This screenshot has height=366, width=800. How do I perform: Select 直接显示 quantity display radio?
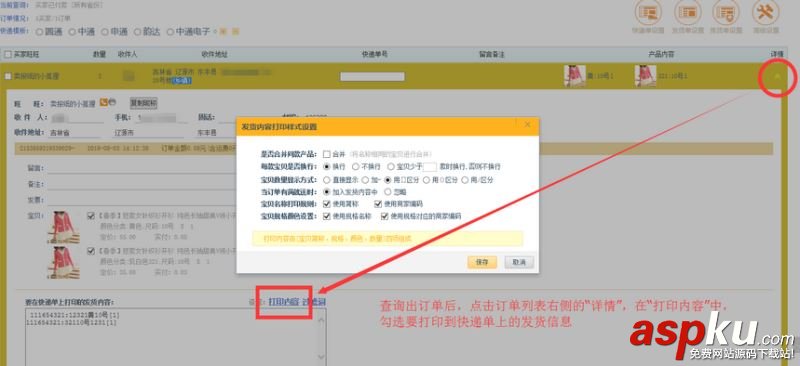327,180
